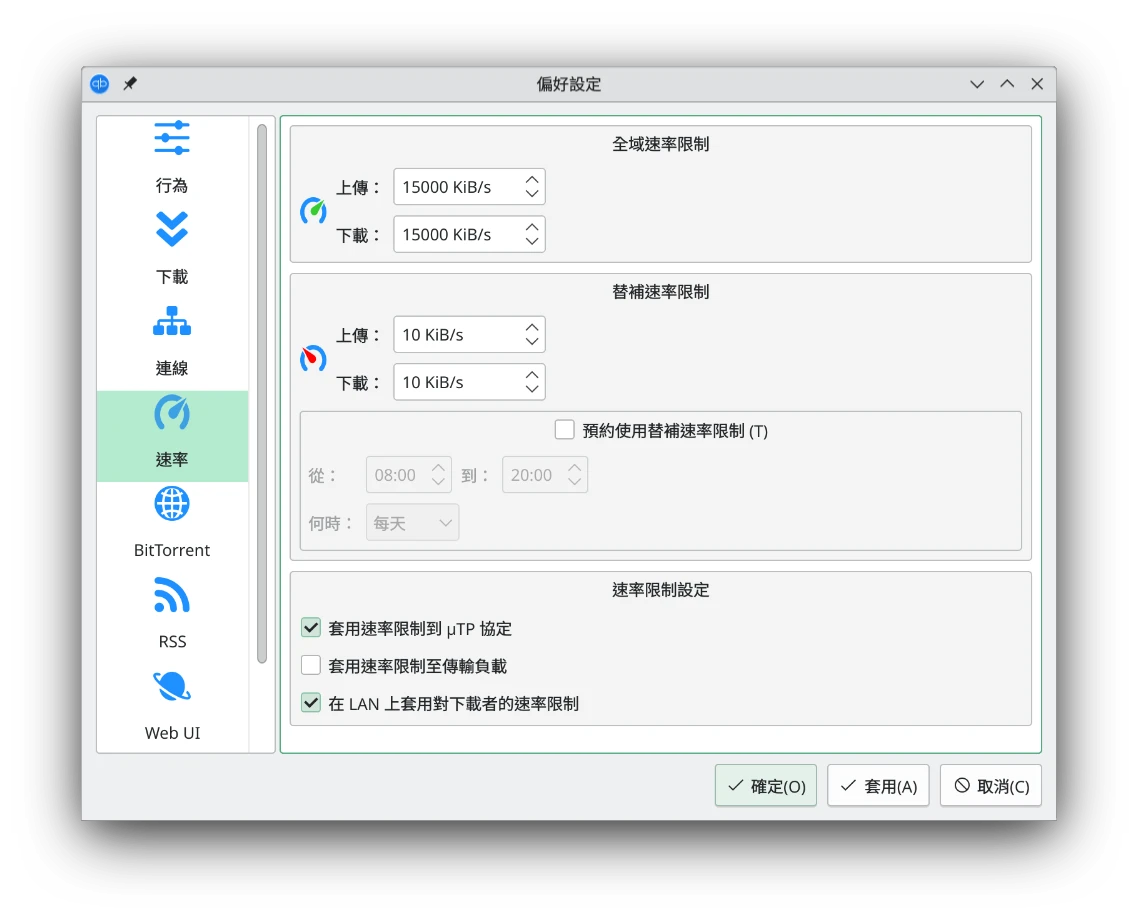
Task: Increase global upload limit with up arrow
Action: click(532, 179)
